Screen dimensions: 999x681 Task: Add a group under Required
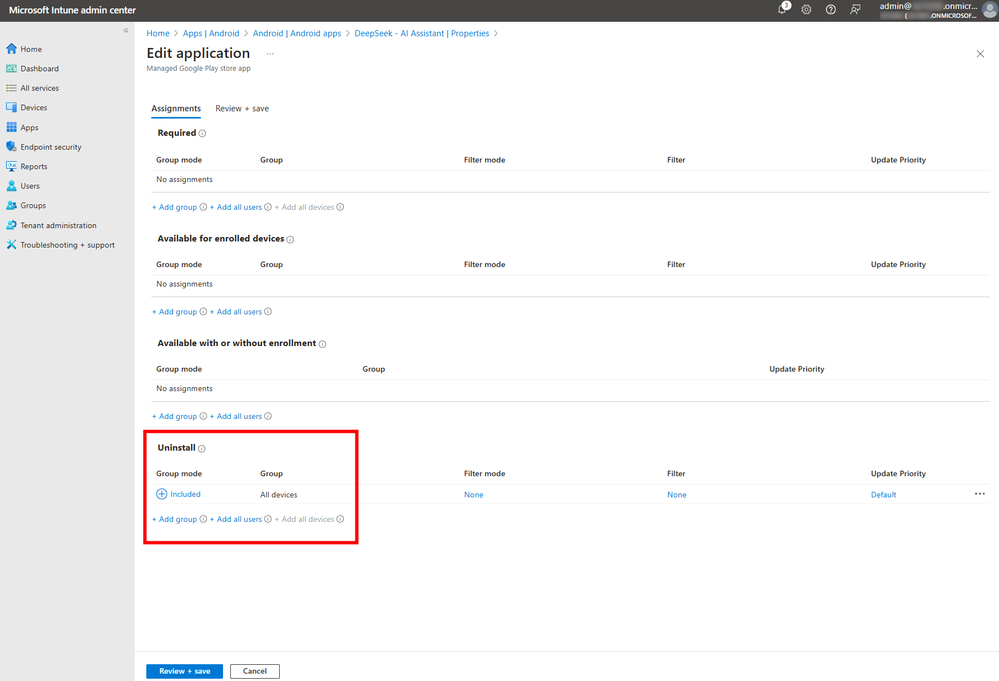pos(175,207)
